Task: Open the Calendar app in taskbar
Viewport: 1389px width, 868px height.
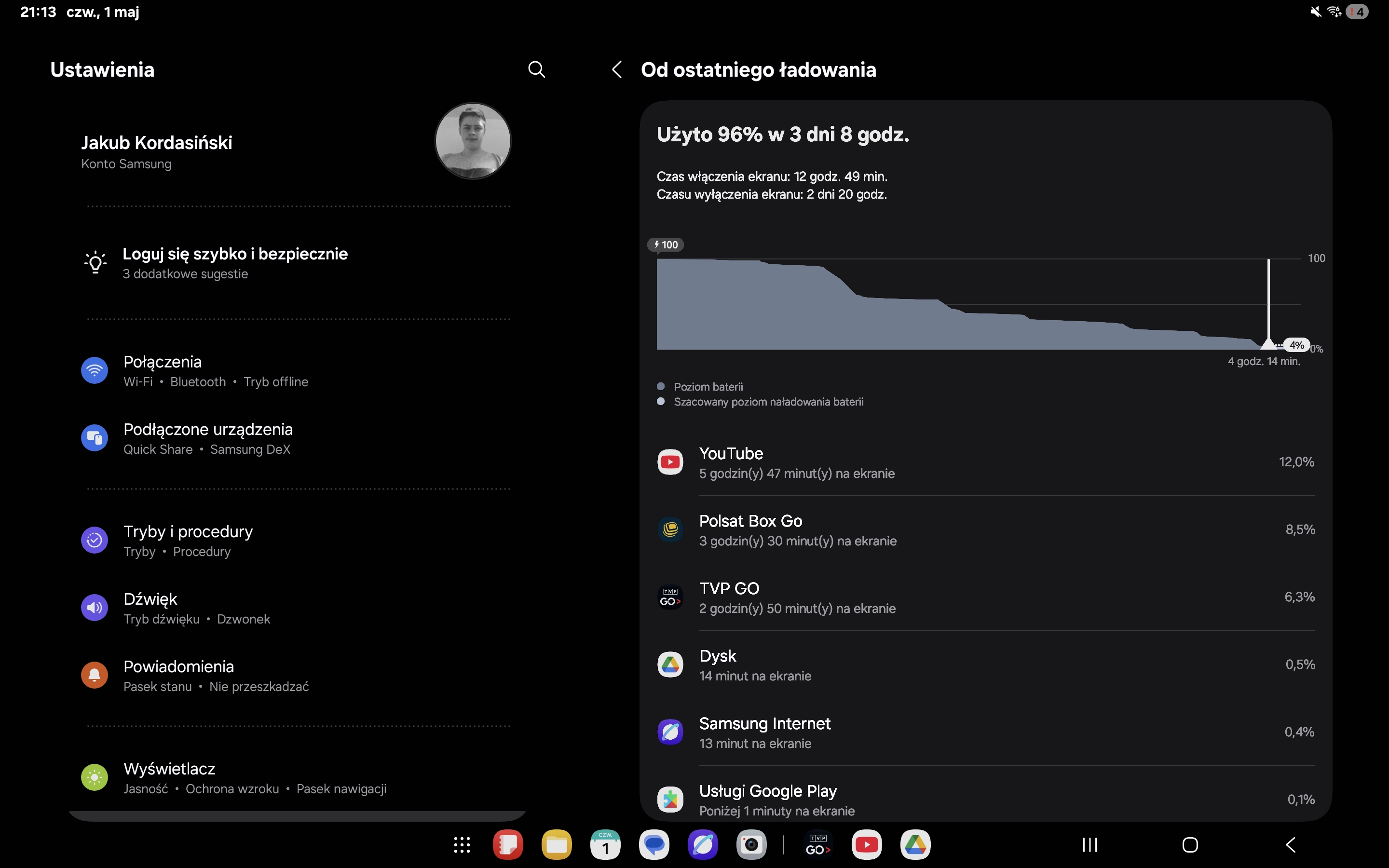Action: (x=606, y=844)
